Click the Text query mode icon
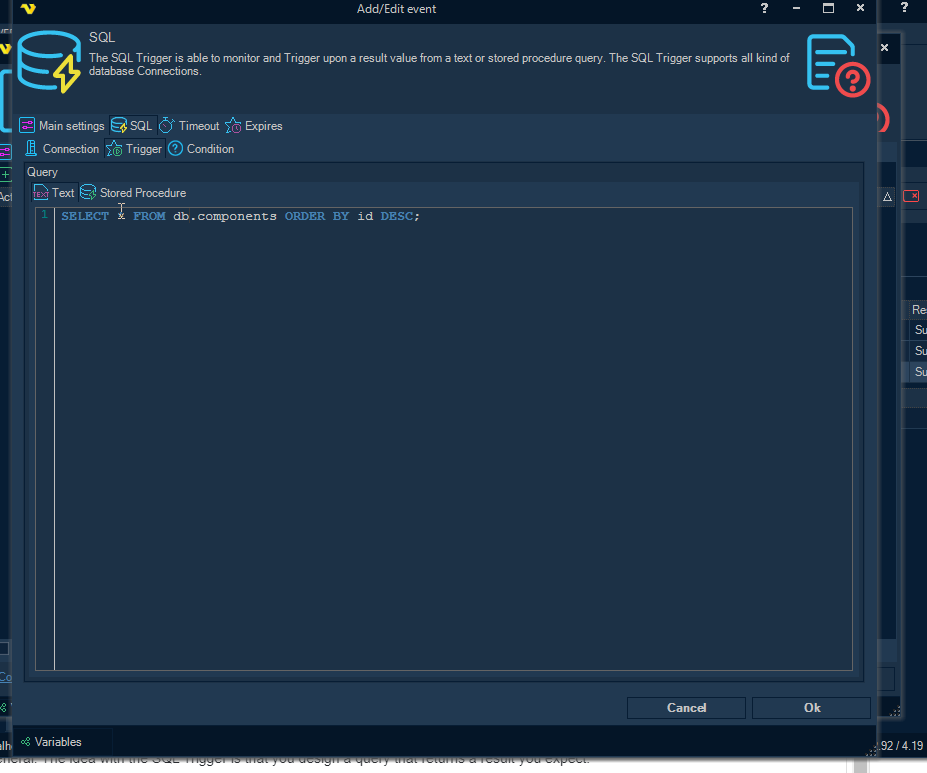The height and width of the screenshot is (773, 927). coord(41,193)
